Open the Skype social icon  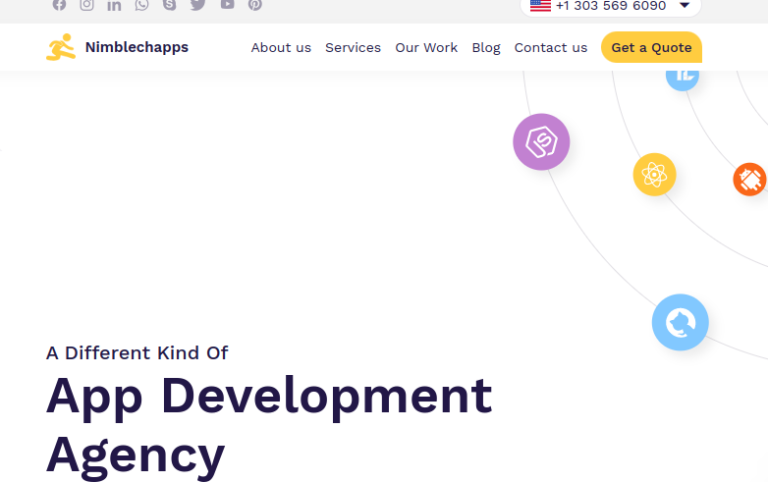[x=169, y=4]
